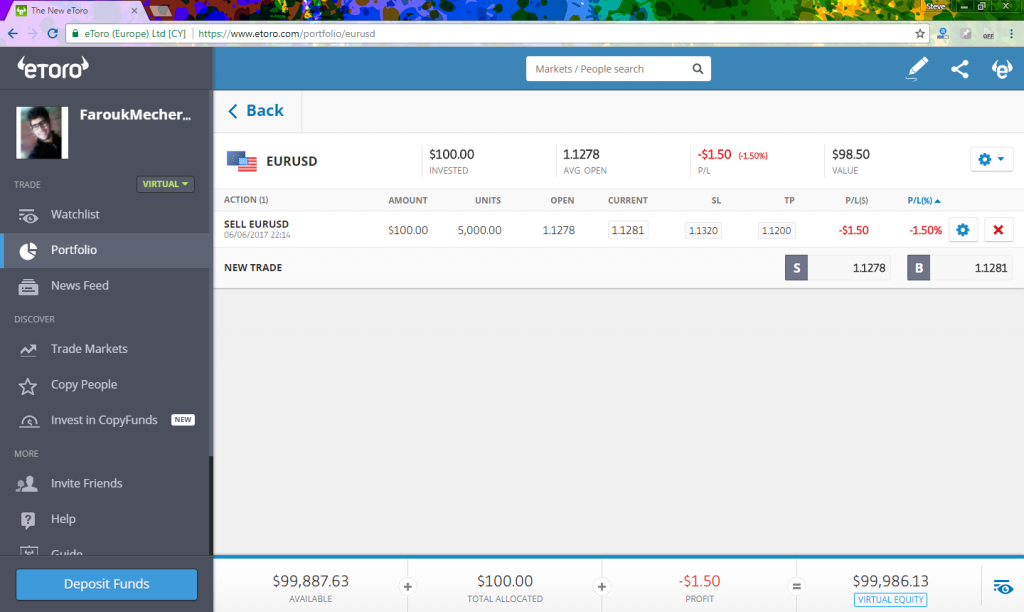Click the search magnifier icon
Screen dimensions: 1024x612
697,69
